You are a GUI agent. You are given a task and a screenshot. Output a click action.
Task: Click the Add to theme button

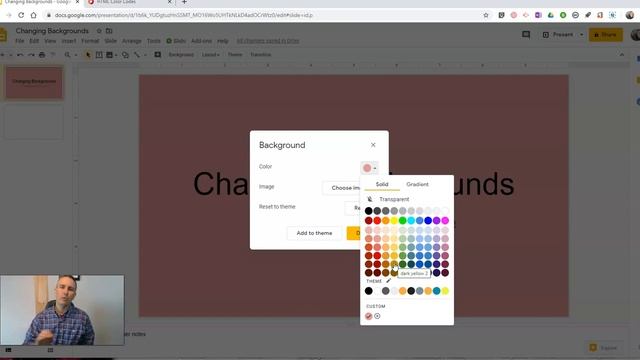314,233
